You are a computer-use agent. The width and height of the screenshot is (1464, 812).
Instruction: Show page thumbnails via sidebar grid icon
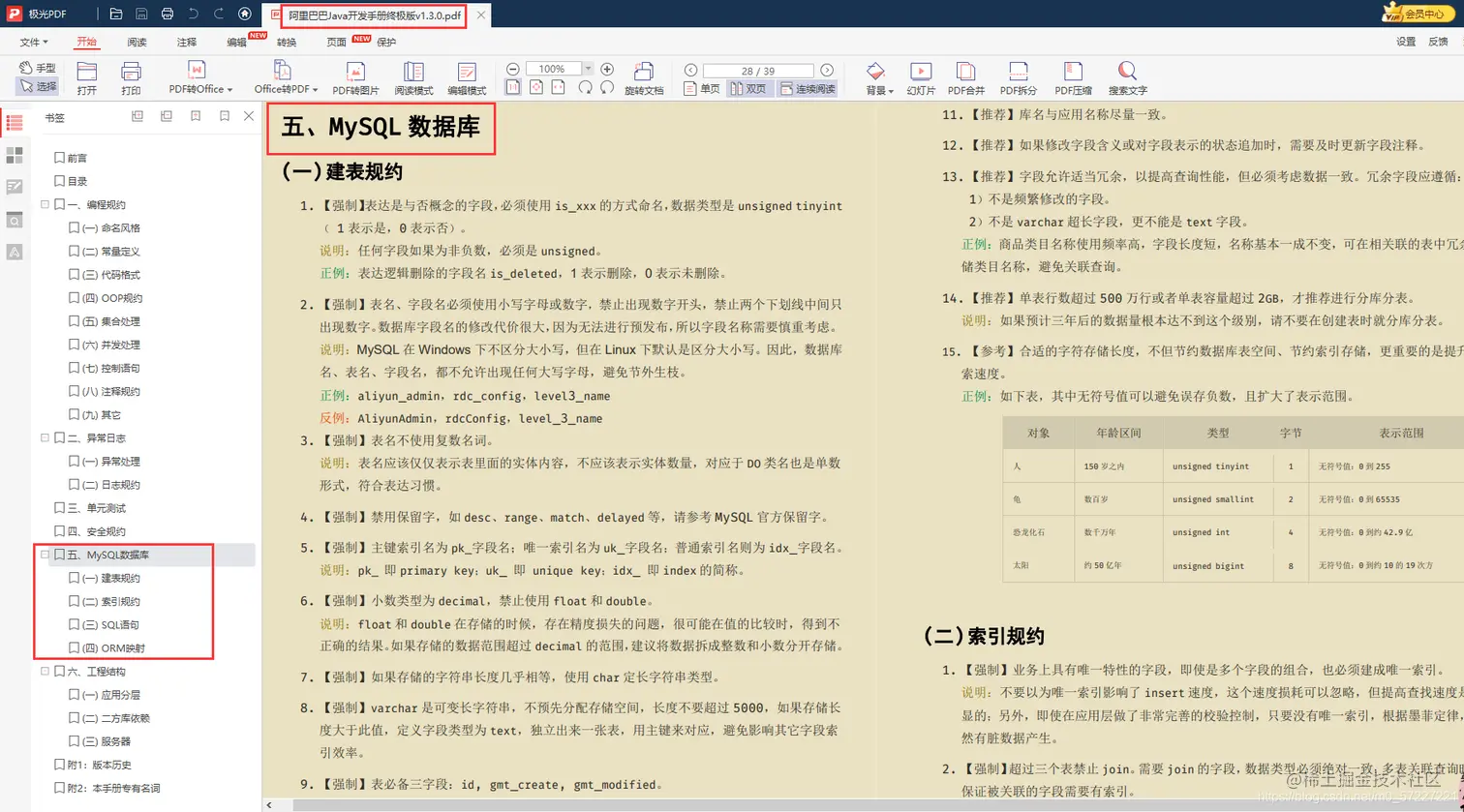click(x=15, y=155)
